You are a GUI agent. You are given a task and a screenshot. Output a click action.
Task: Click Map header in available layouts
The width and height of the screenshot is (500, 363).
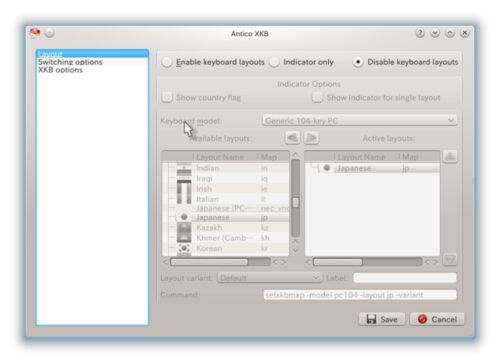(269, 157)
